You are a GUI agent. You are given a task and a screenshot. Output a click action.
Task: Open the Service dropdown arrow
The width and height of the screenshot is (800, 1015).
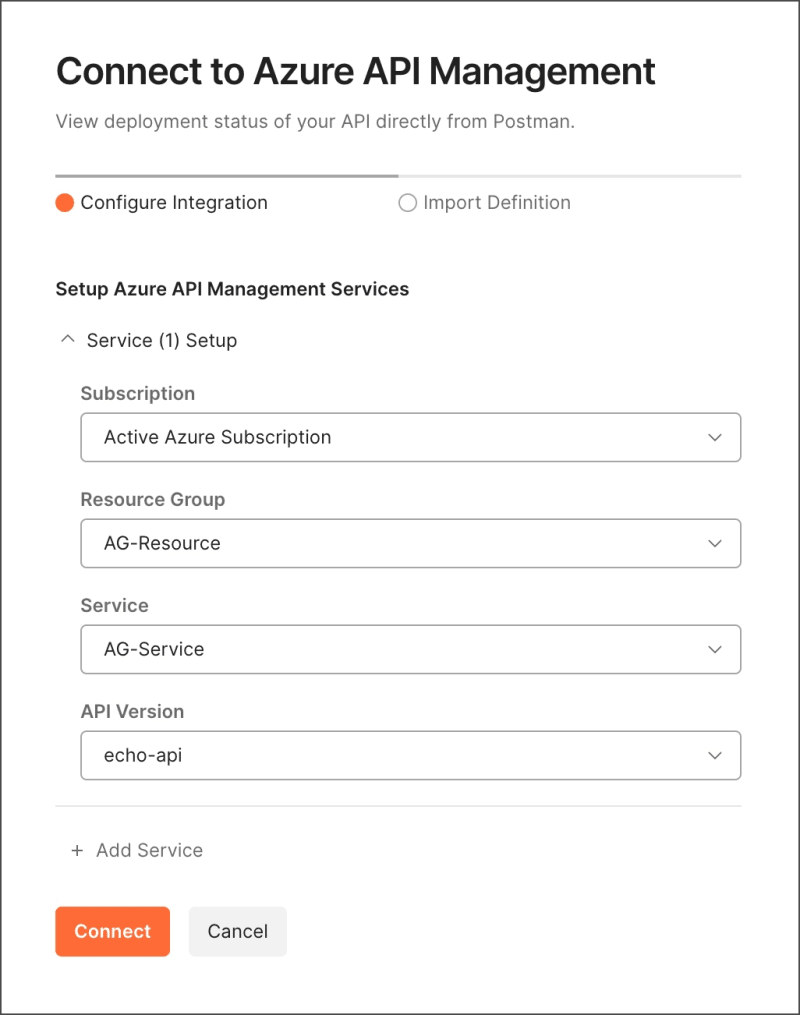714,649
